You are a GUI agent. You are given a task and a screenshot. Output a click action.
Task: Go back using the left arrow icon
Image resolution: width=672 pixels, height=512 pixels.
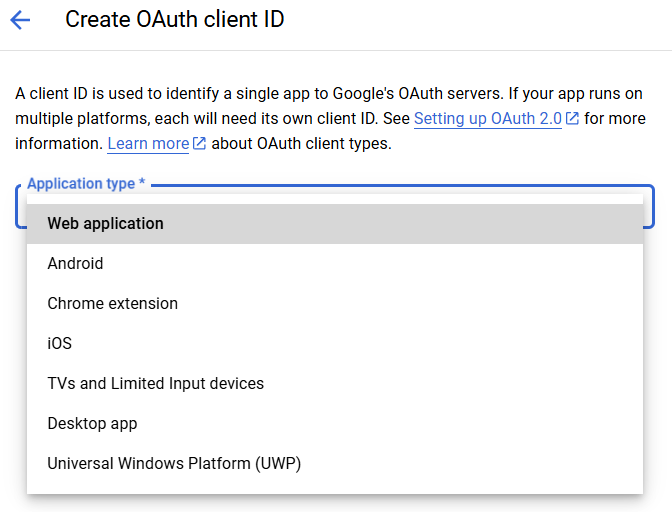pos(20,20)
